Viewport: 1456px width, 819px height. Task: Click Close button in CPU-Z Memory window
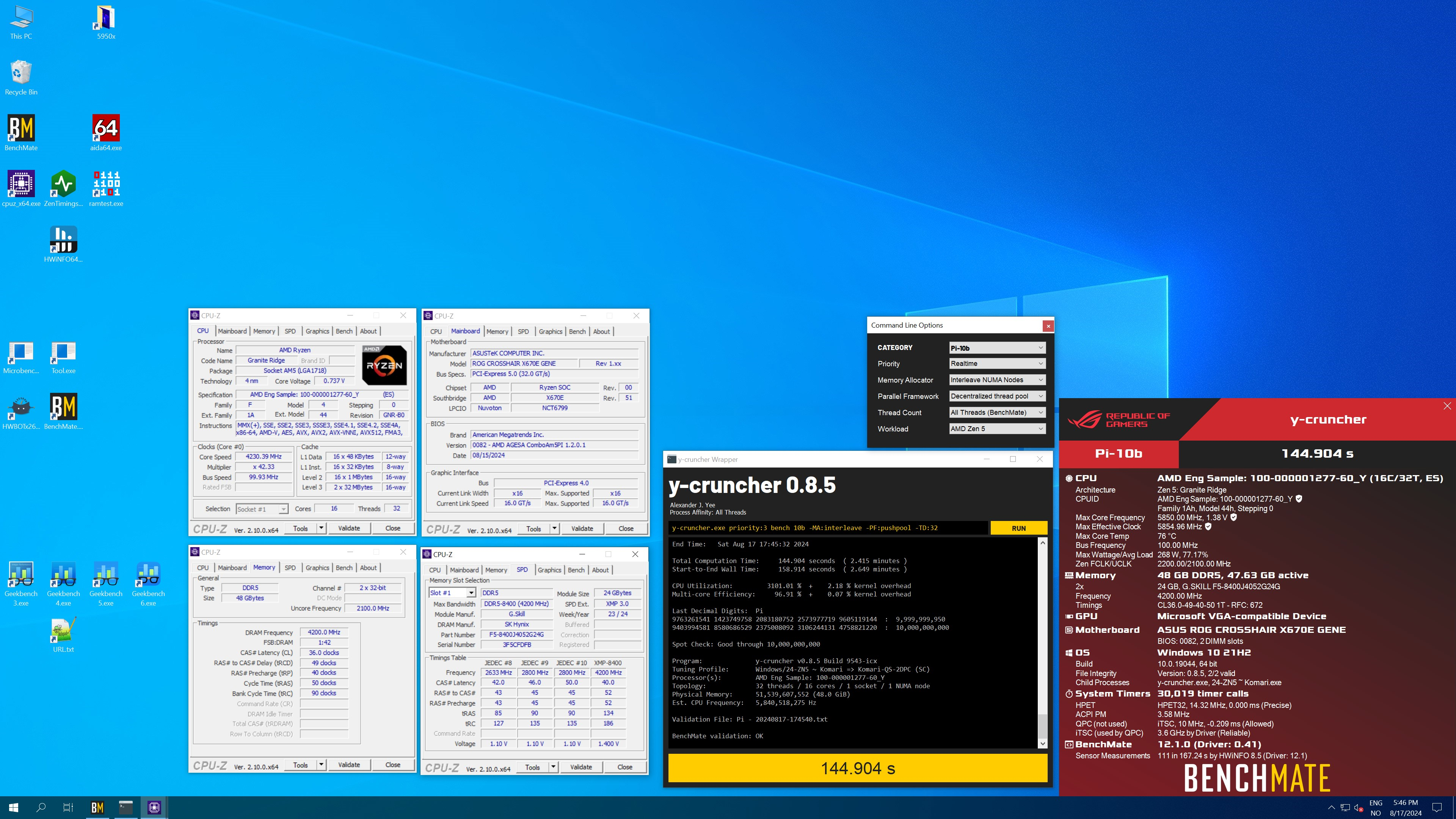click(393, 765)
